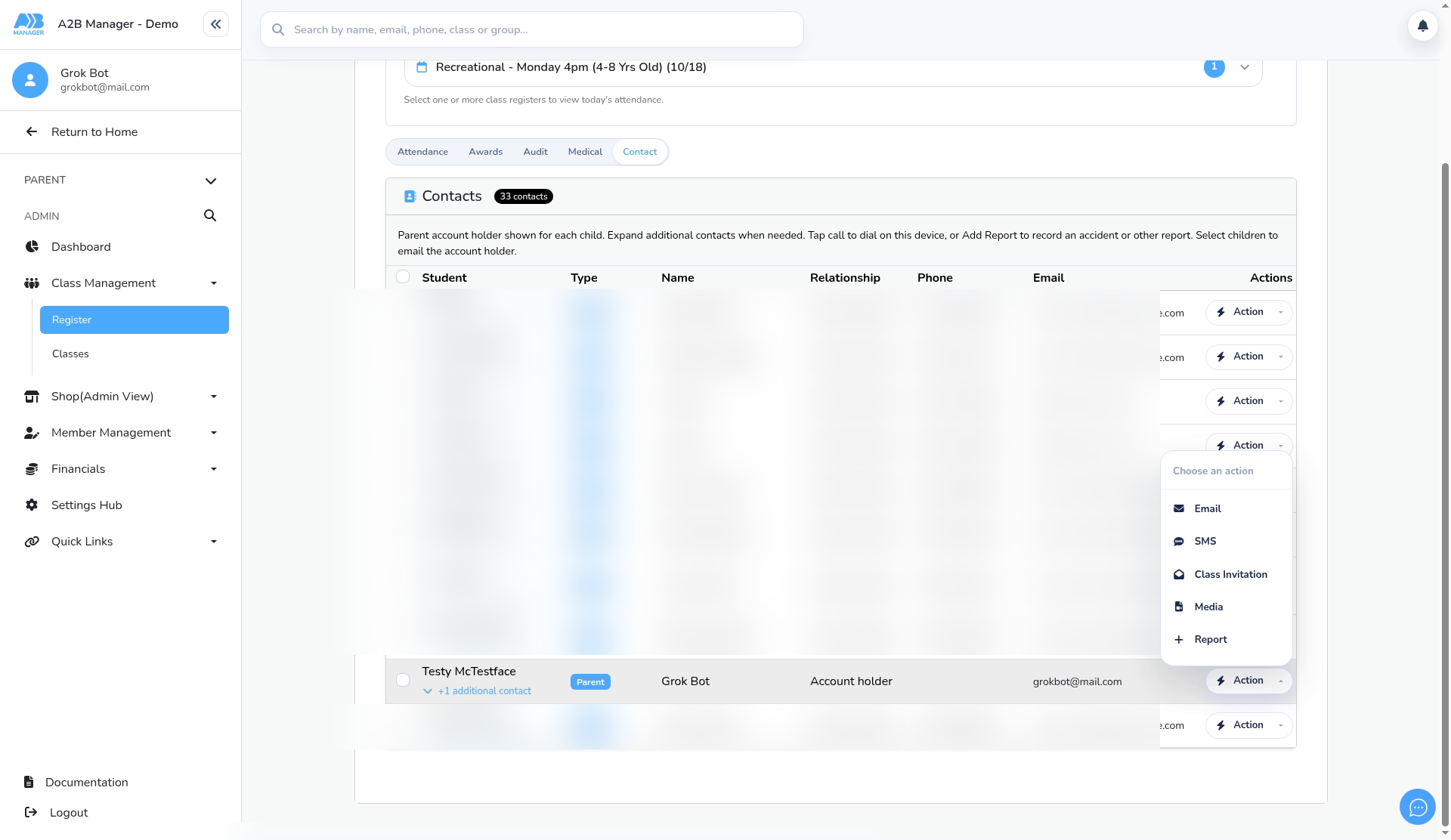The image size is (1451, 840).
Task: Select Class Invitation in action menu
Action: coord(1226,574)
